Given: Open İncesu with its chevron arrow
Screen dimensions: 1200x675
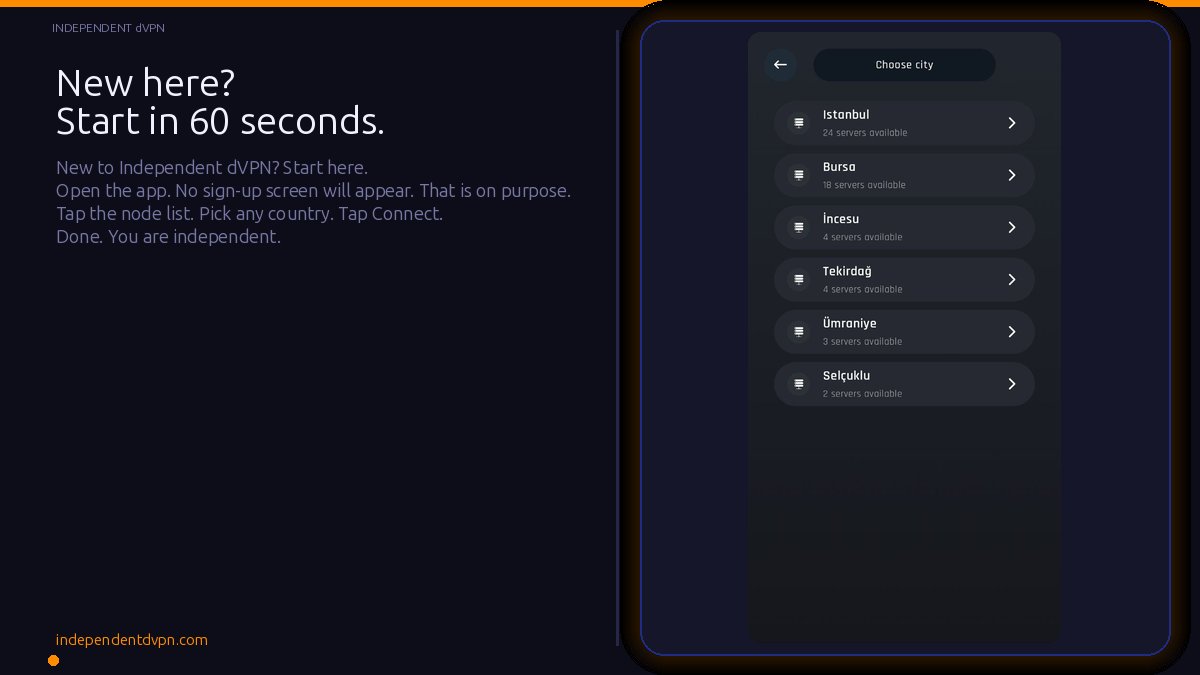Looking at the screenshot, I should (x=1012, y=227).
